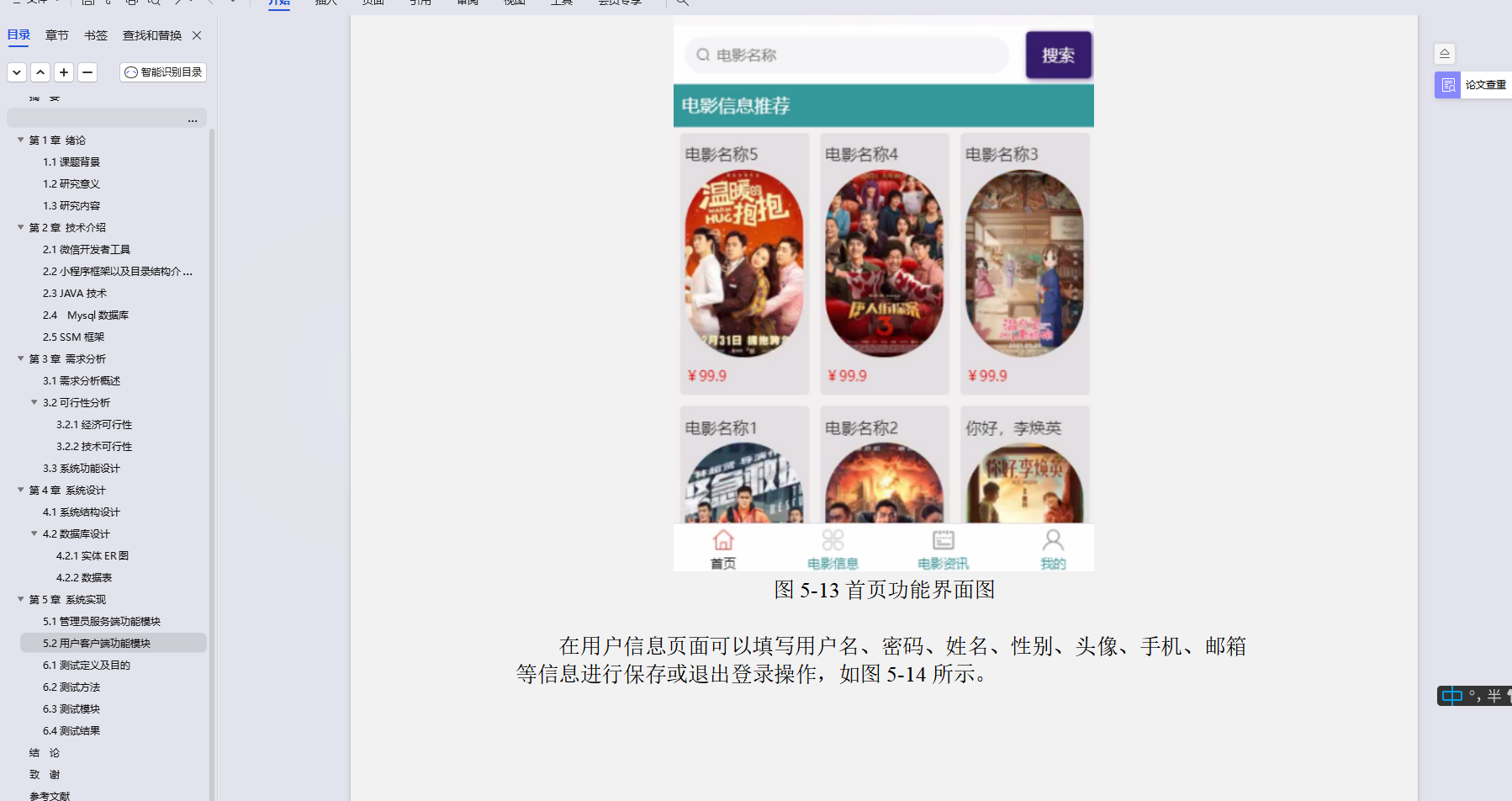The width and height of the screenshot is (1512, 801).
Task: Click the down-chevron next heading button in the pane
Action: point(16,72)
